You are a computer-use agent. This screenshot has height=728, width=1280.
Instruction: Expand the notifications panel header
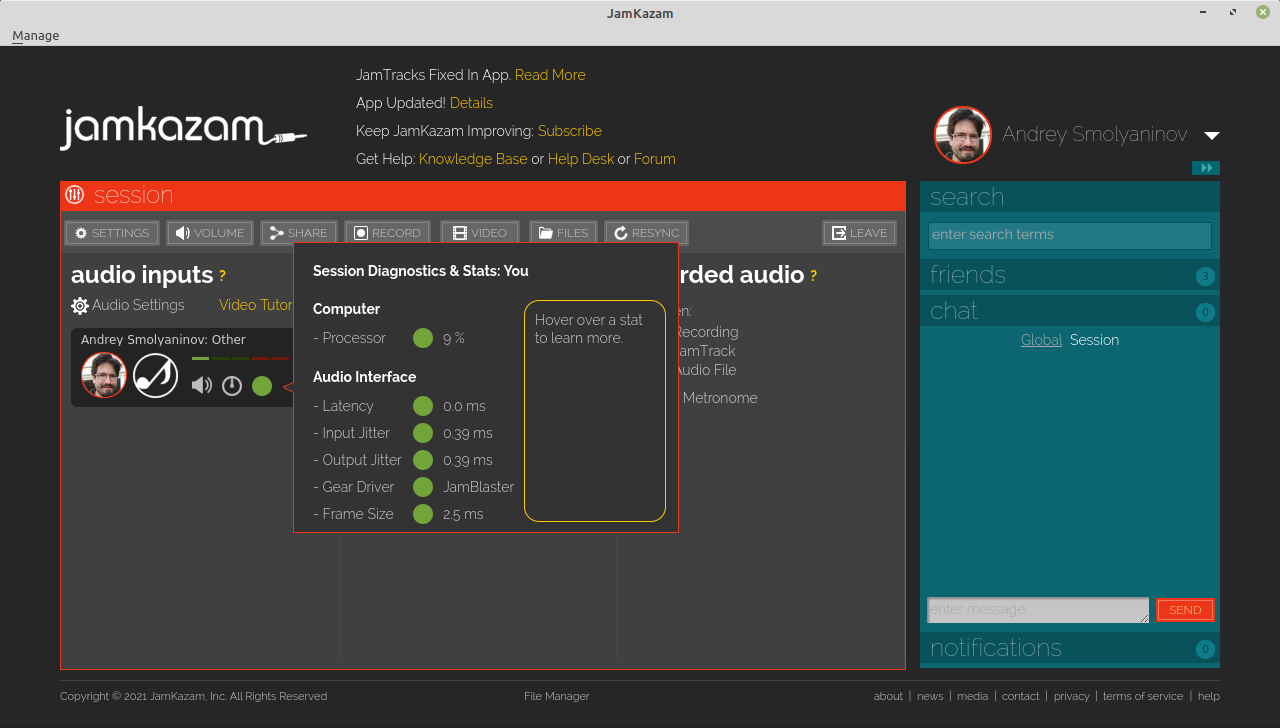pyautogui.click(x=1070, y=648)
